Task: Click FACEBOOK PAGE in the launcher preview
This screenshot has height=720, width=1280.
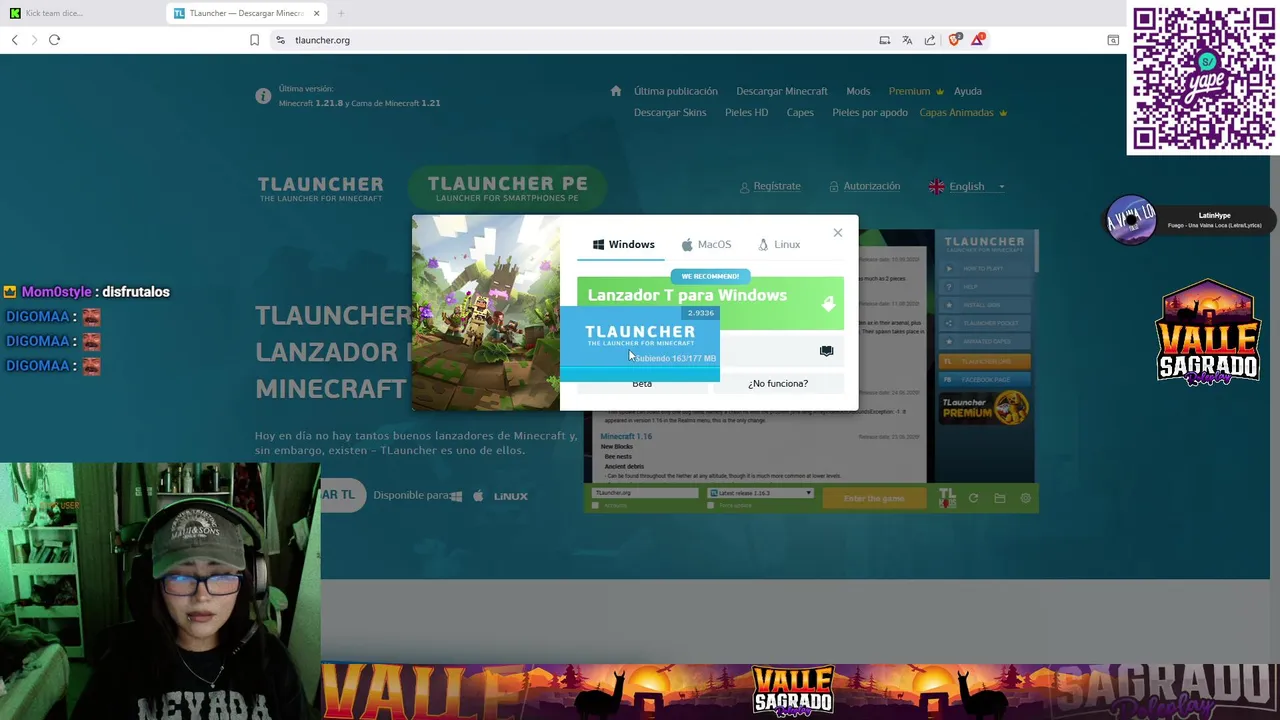Action: pos(985,380)
